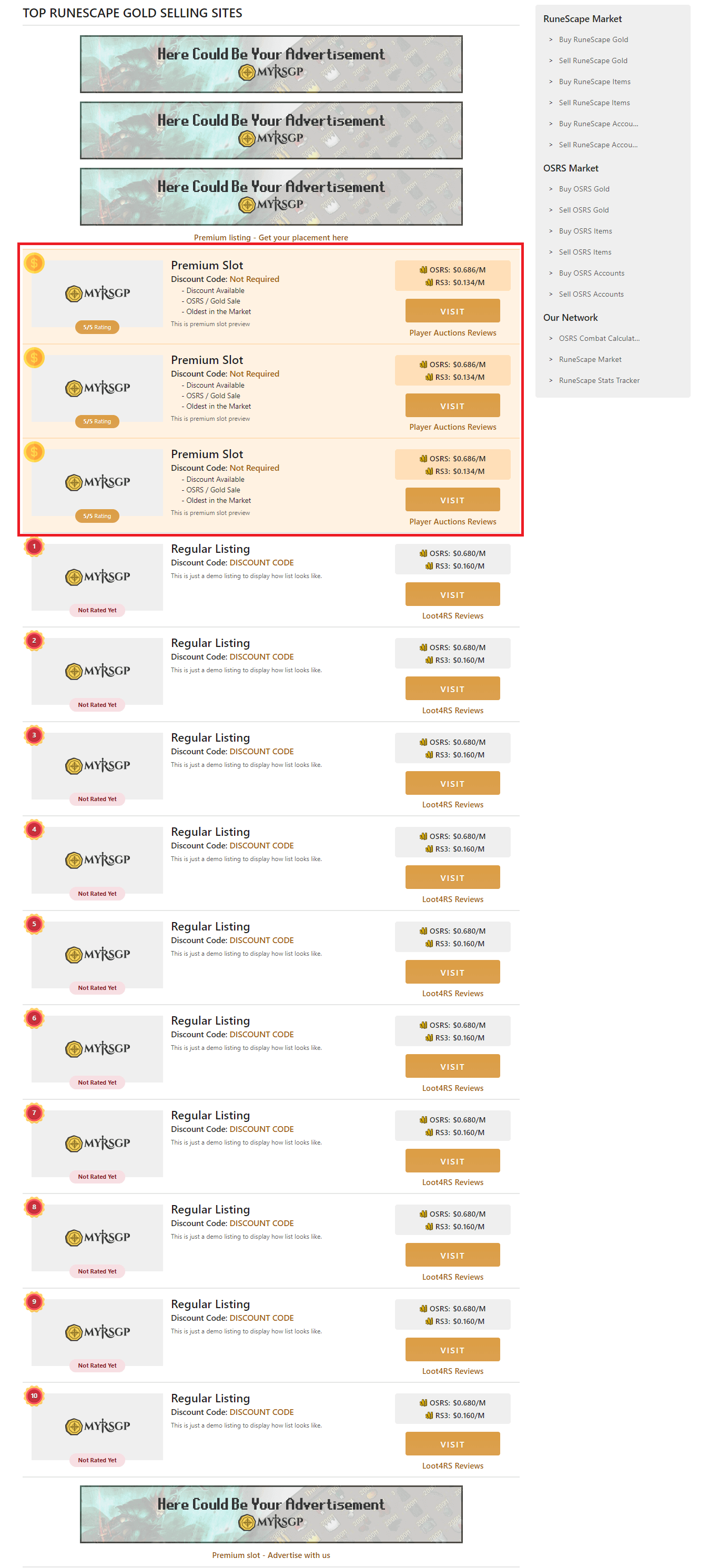The width and height of the screenshot is (709, 1568).
Task: Open Loot4RS Reviews for listing 6
Action: pyautogui.click(x=452, y=1088)
